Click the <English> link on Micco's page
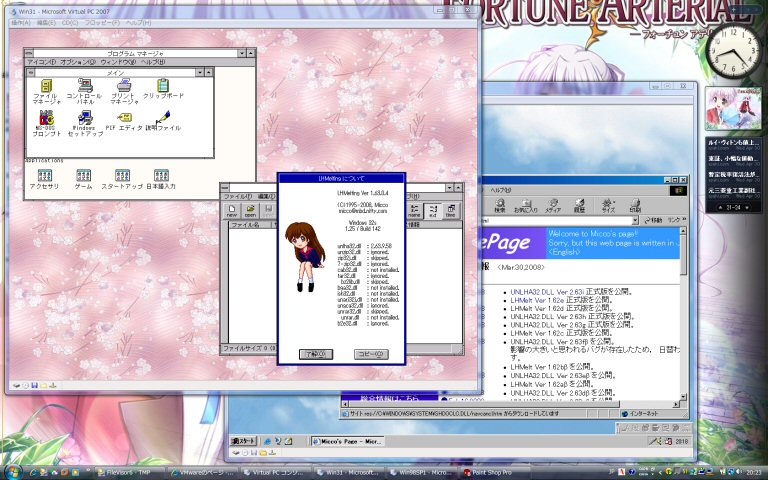This screenshot has height=480, width=768. (x=564, y=252)
